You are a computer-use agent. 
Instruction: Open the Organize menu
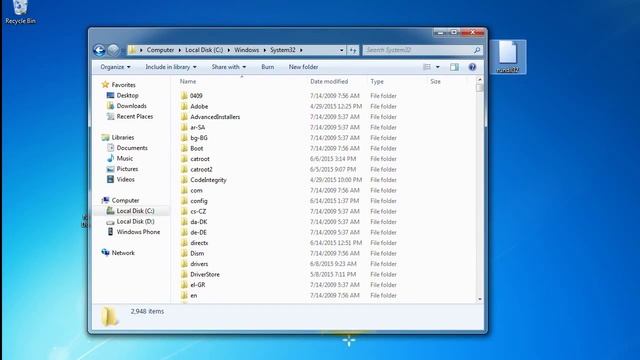coord(116,67)
